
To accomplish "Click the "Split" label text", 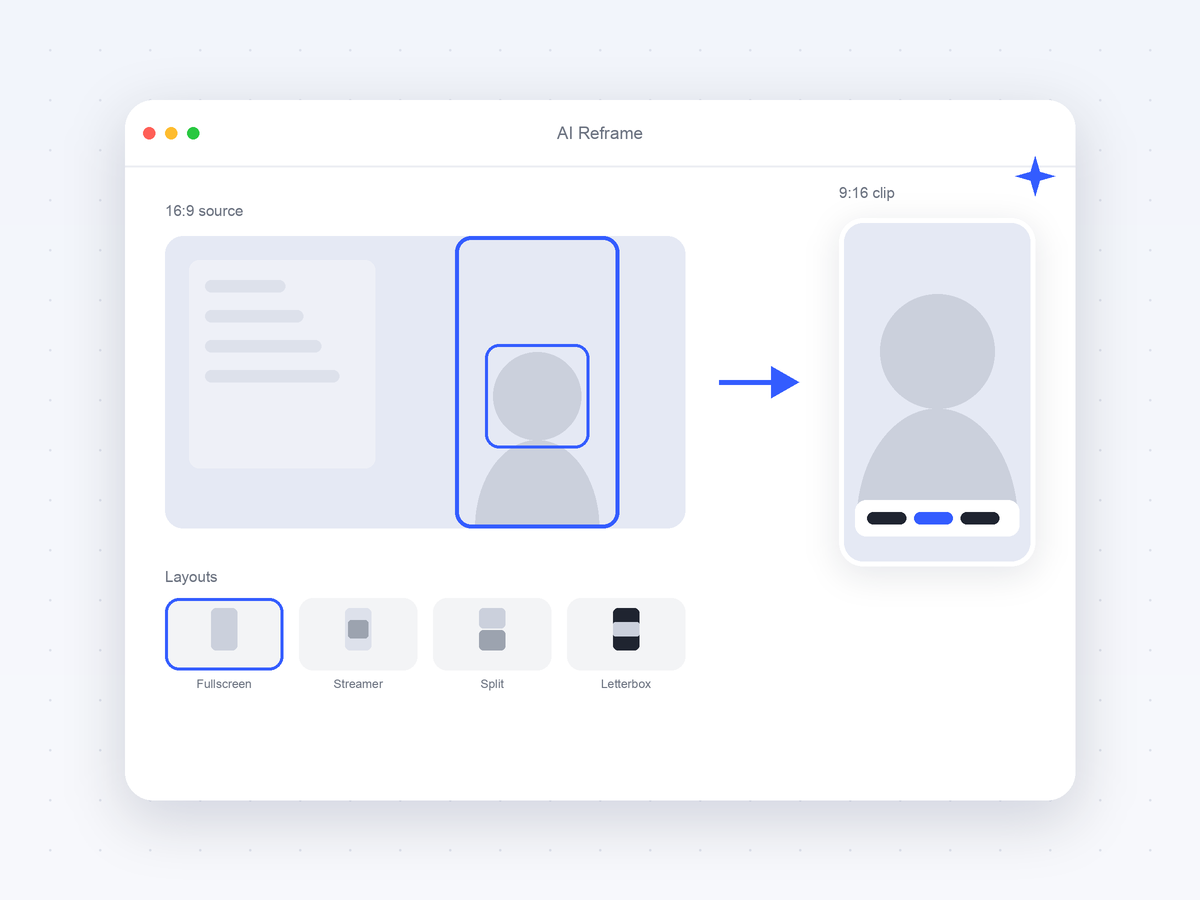I will point(492,684).
